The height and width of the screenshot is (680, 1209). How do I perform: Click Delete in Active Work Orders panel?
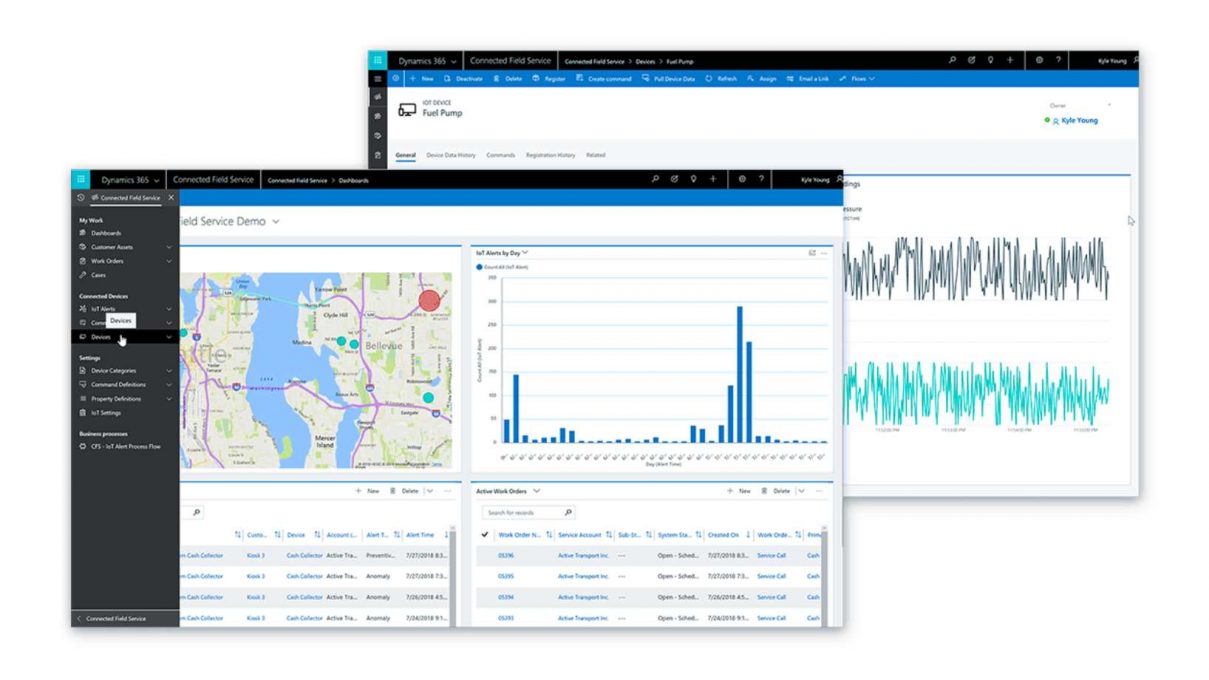click(776, 491)
